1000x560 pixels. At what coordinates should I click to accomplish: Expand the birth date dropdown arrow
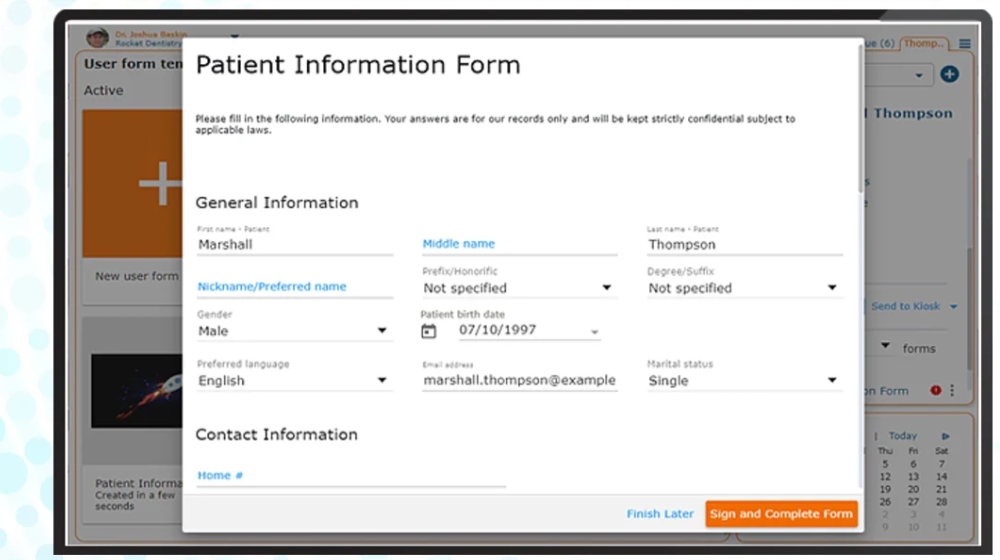click(594, 332)
